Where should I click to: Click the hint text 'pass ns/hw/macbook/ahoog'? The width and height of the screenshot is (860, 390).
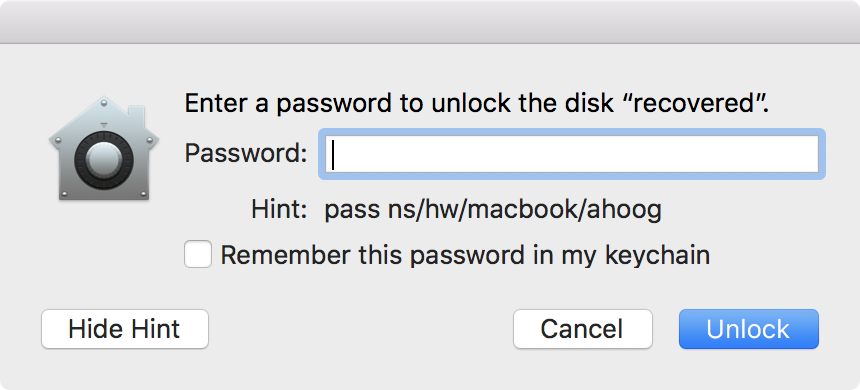pyautogui.click(x=493, y=210)
